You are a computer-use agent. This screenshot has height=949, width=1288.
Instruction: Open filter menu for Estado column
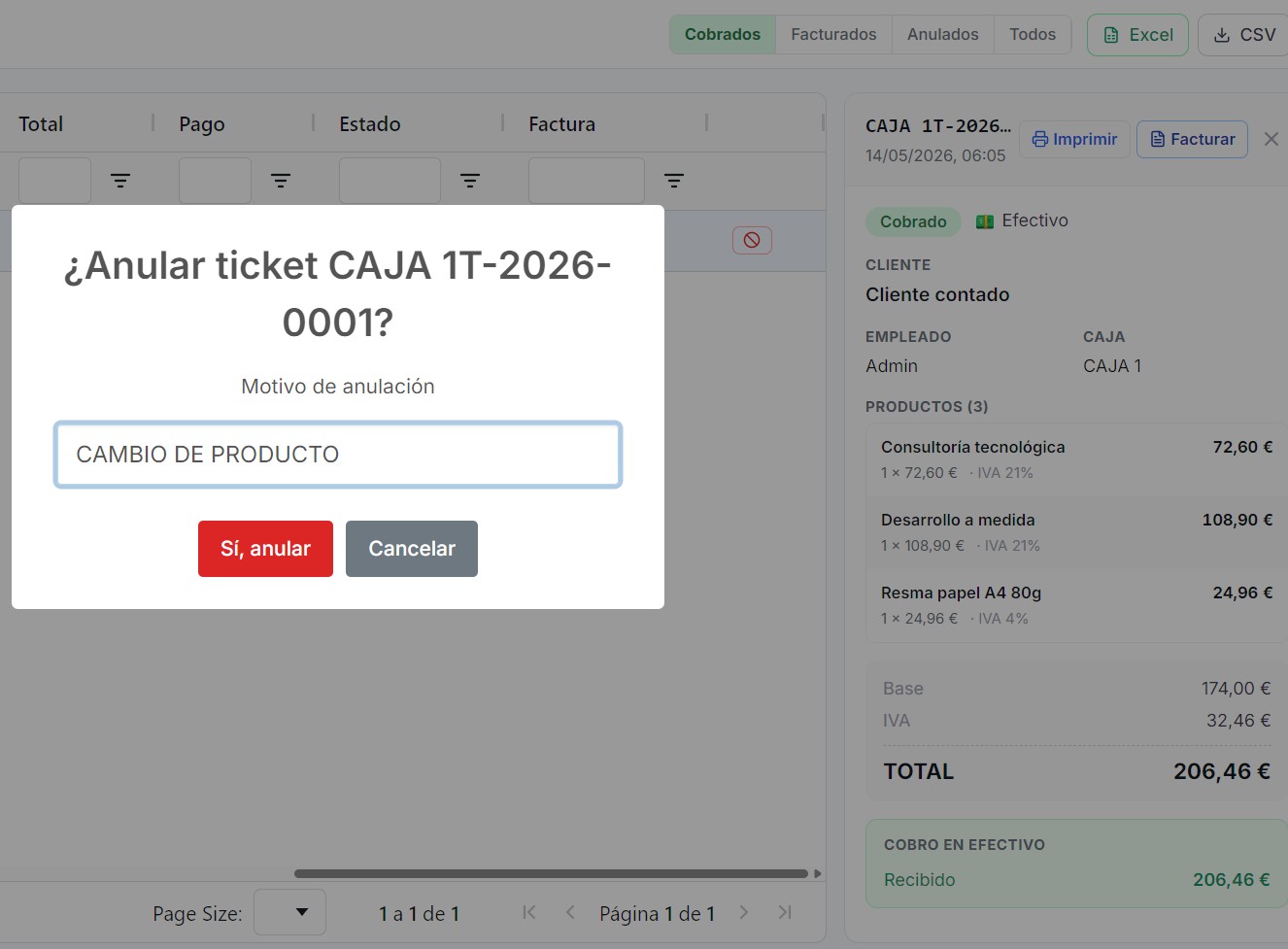coord(470,181)
